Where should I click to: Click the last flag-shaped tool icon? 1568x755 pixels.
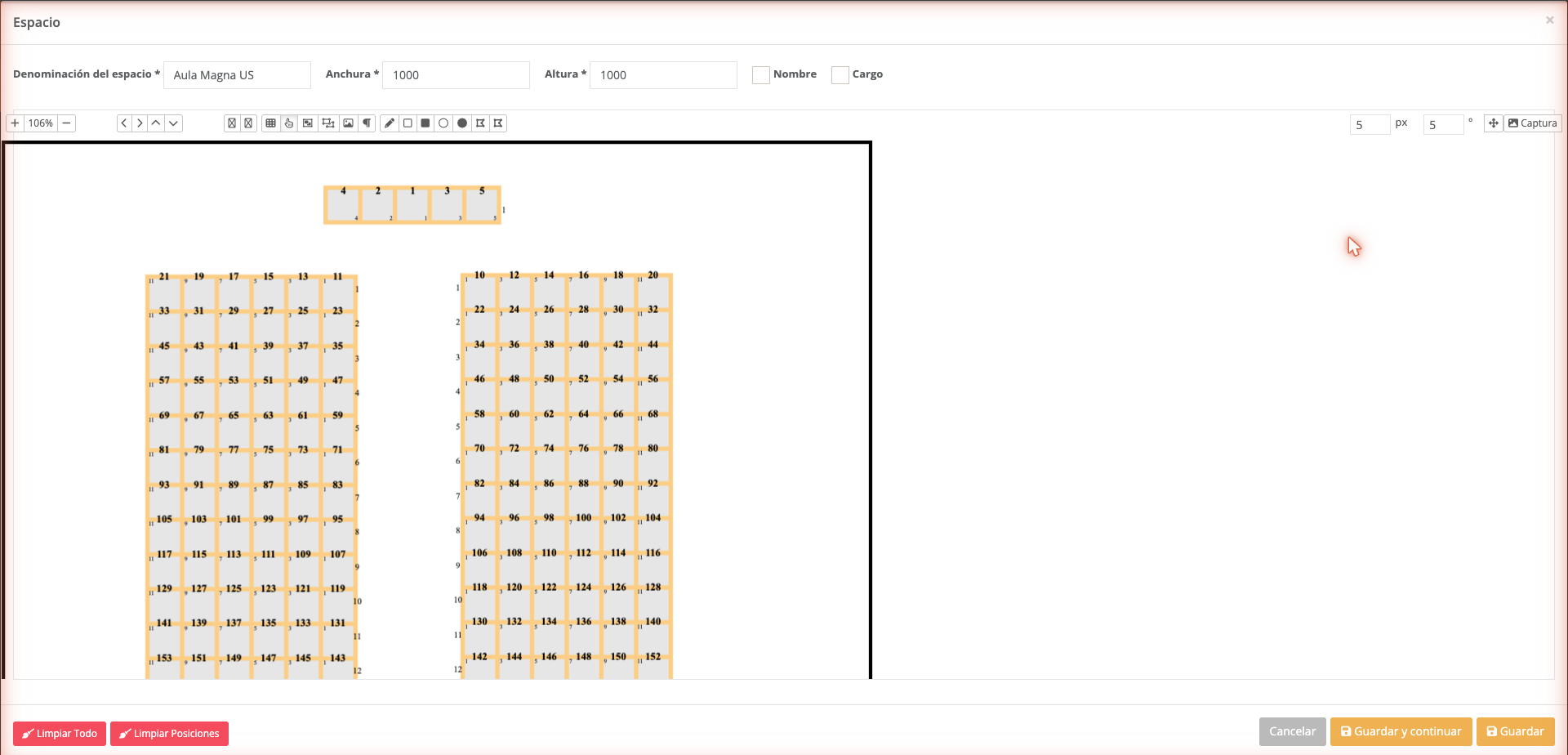click(x=498, y=123)
